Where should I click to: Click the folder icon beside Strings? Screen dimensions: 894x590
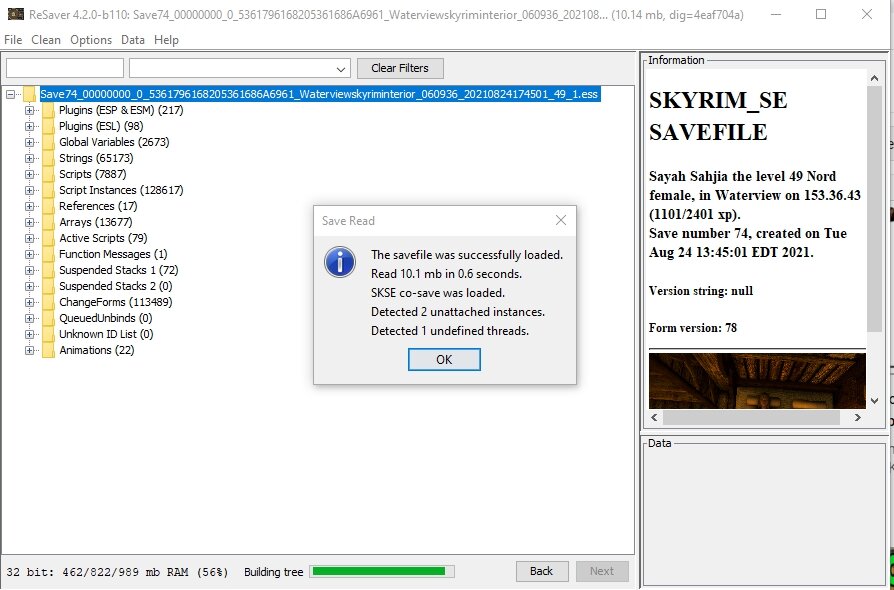pos(48,158)
